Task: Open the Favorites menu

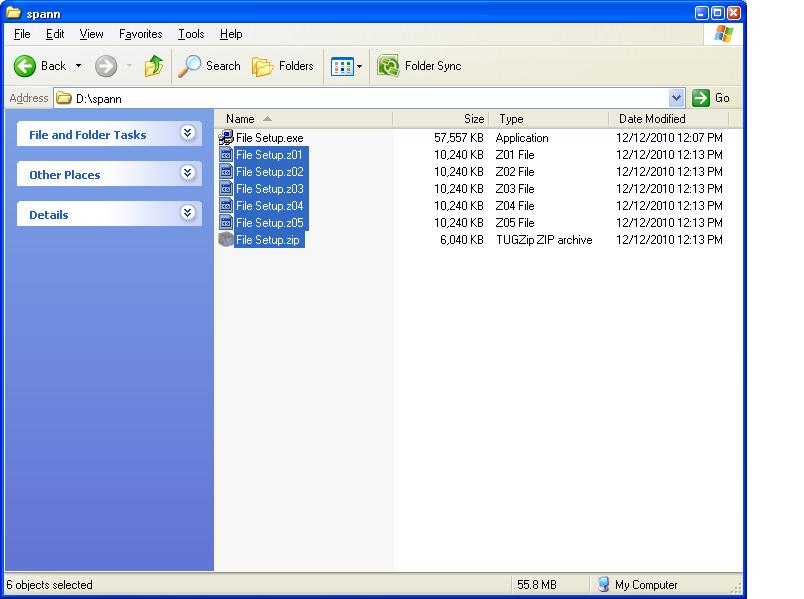Action: coord(140,34)
